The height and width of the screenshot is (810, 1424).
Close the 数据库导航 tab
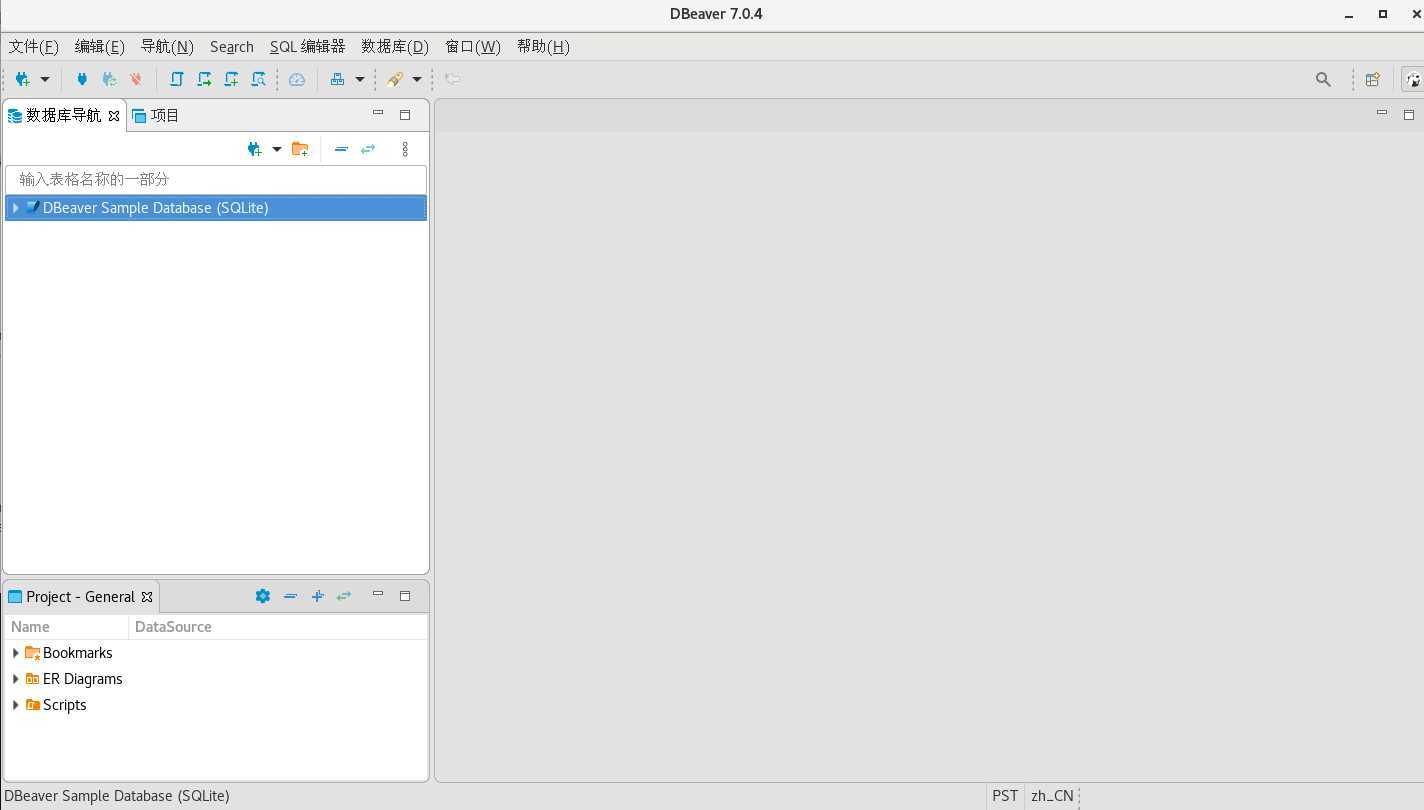coord(114,116)
